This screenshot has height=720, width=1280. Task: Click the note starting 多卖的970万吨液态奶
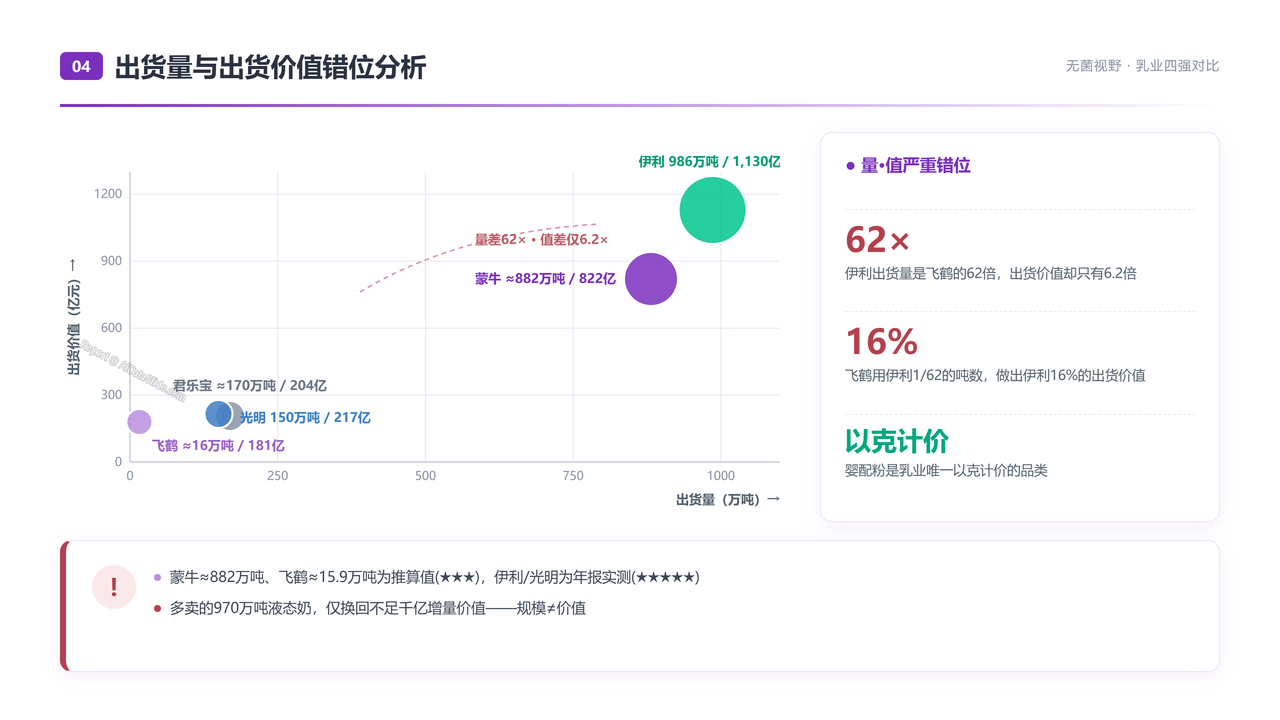[378, 608]
